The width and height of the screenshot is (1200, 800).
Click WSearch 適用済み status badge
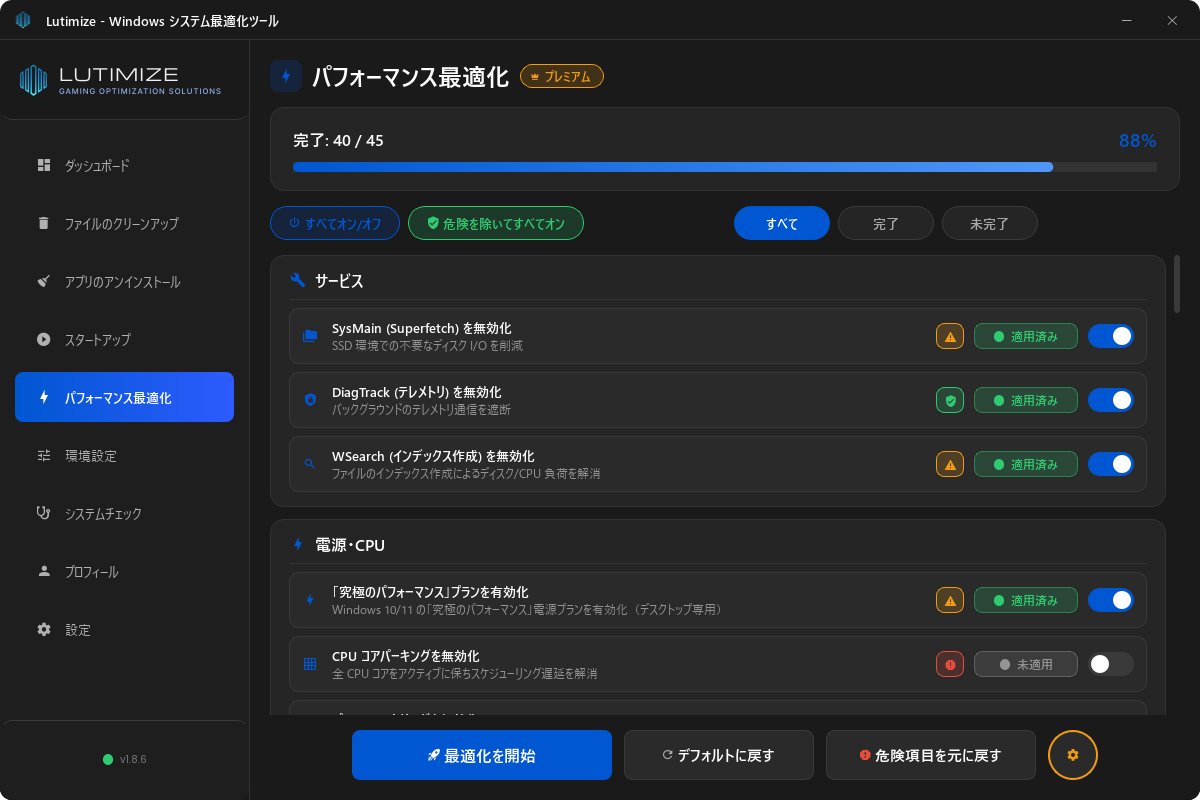coord(1026,464)
